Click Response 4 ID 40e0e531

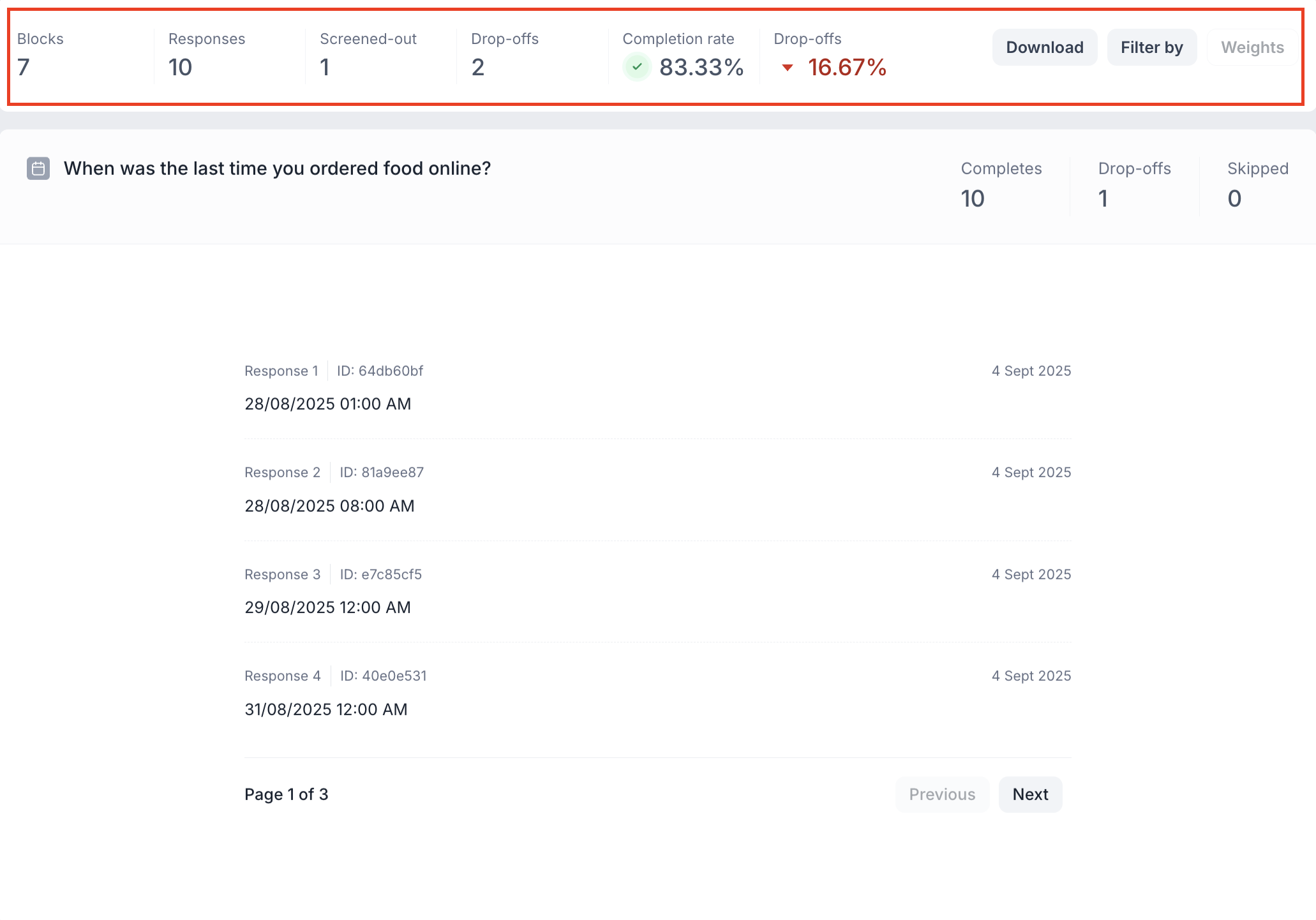tap(383, 676)
